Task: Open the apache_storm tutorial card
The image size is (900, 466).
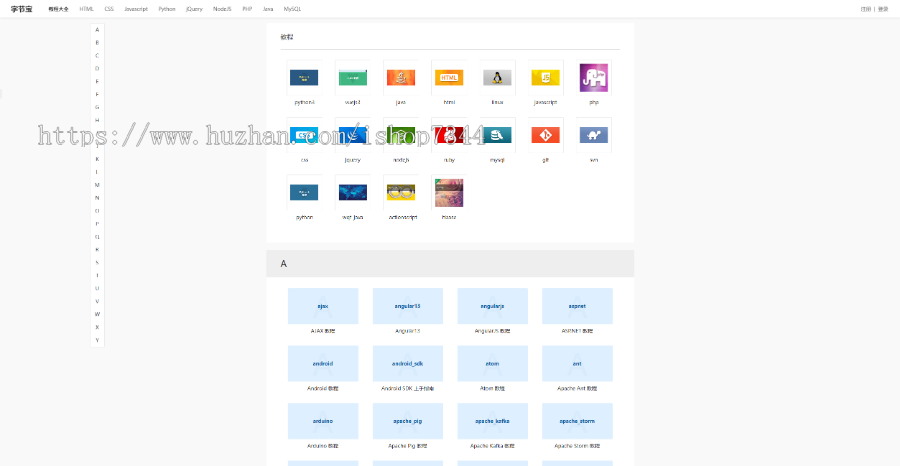Action: coord(577,421)
